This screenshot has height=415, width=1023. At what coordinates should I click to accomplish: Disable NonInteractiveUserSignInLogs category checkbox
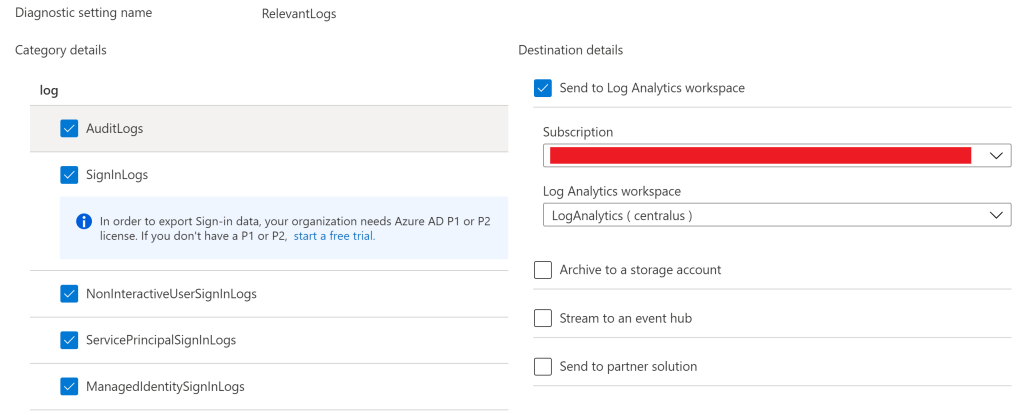coord(69,294)
